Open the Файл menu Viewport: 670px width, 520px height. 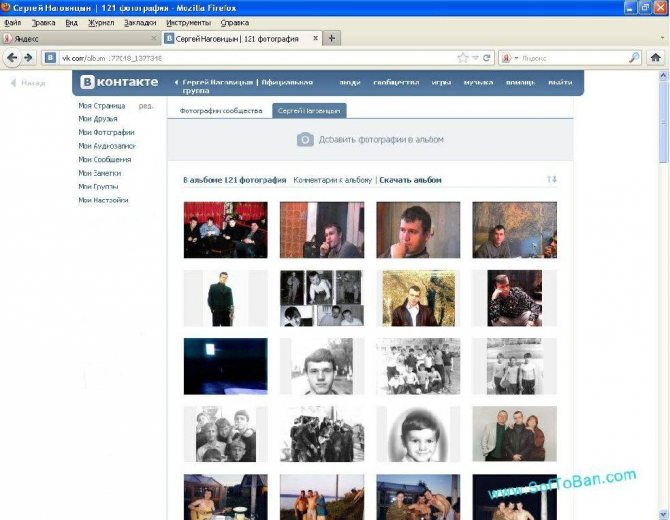tap(13, 23)
